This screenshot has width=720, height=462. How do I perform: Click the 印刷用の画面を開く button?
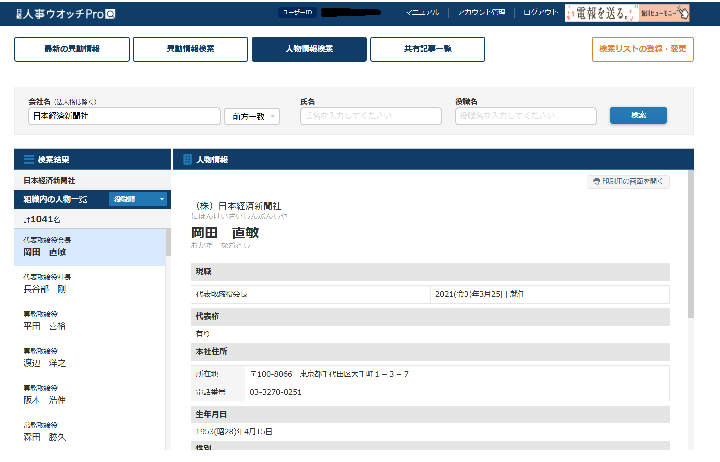(628, 181)
